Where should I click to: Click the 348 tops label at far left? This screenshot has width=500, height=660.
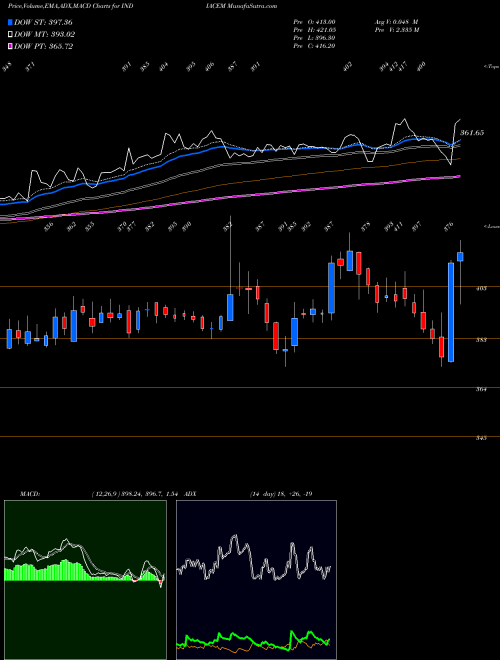pyautogui.click(x=7, y=67)
